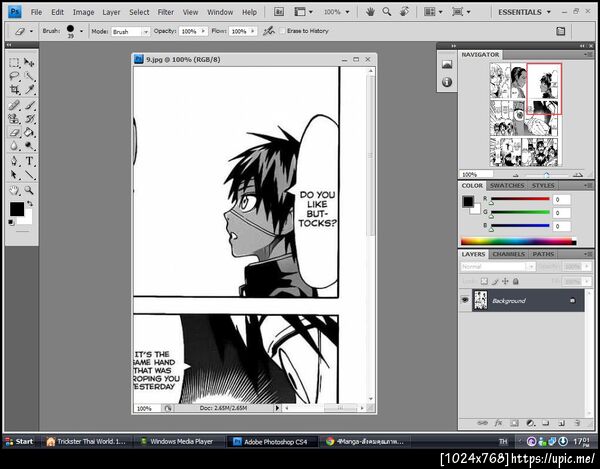Reset default foreground and background colors

click(11, 222)
